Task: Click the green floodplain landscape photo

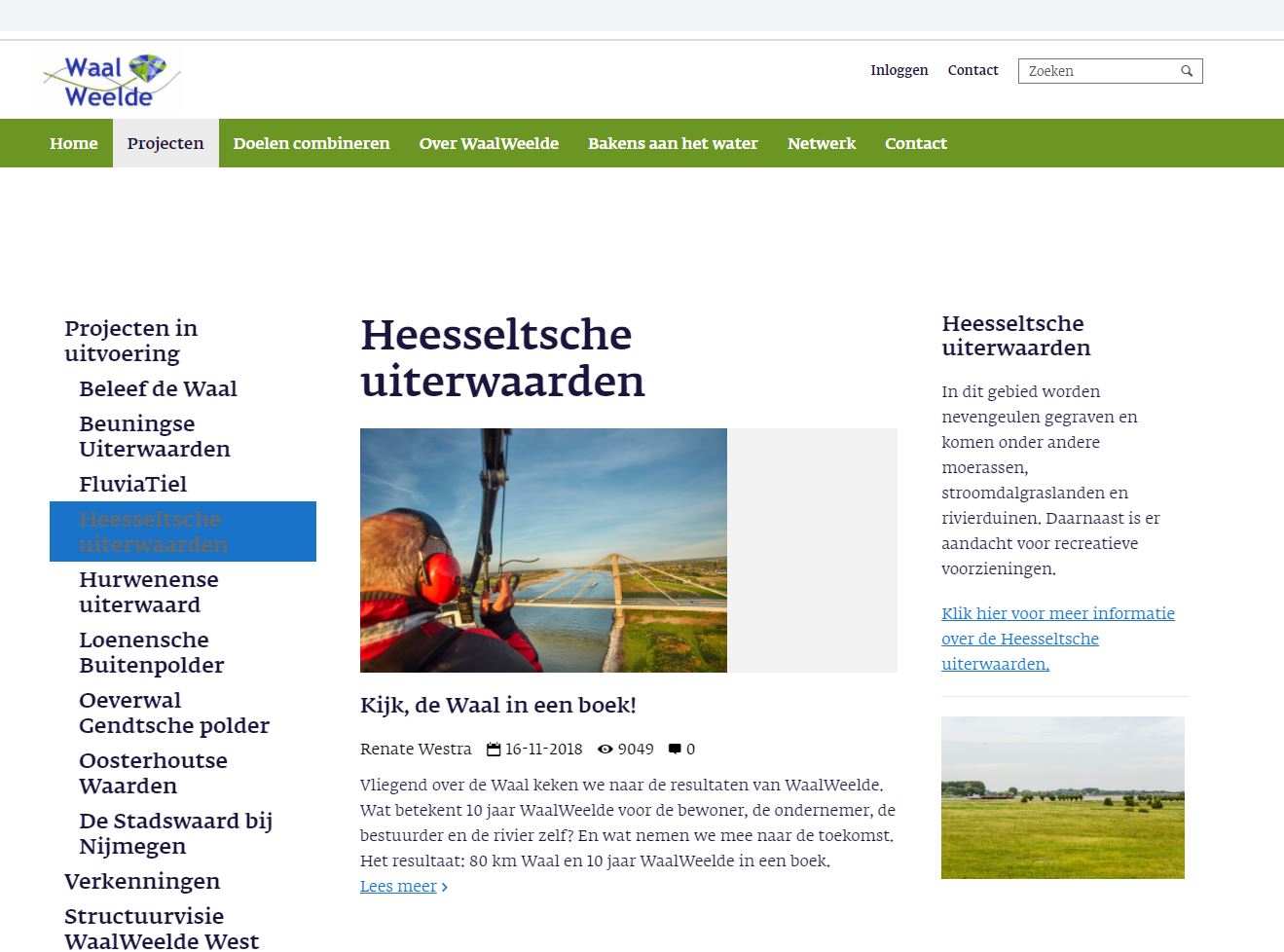Action: (1062, 797)
